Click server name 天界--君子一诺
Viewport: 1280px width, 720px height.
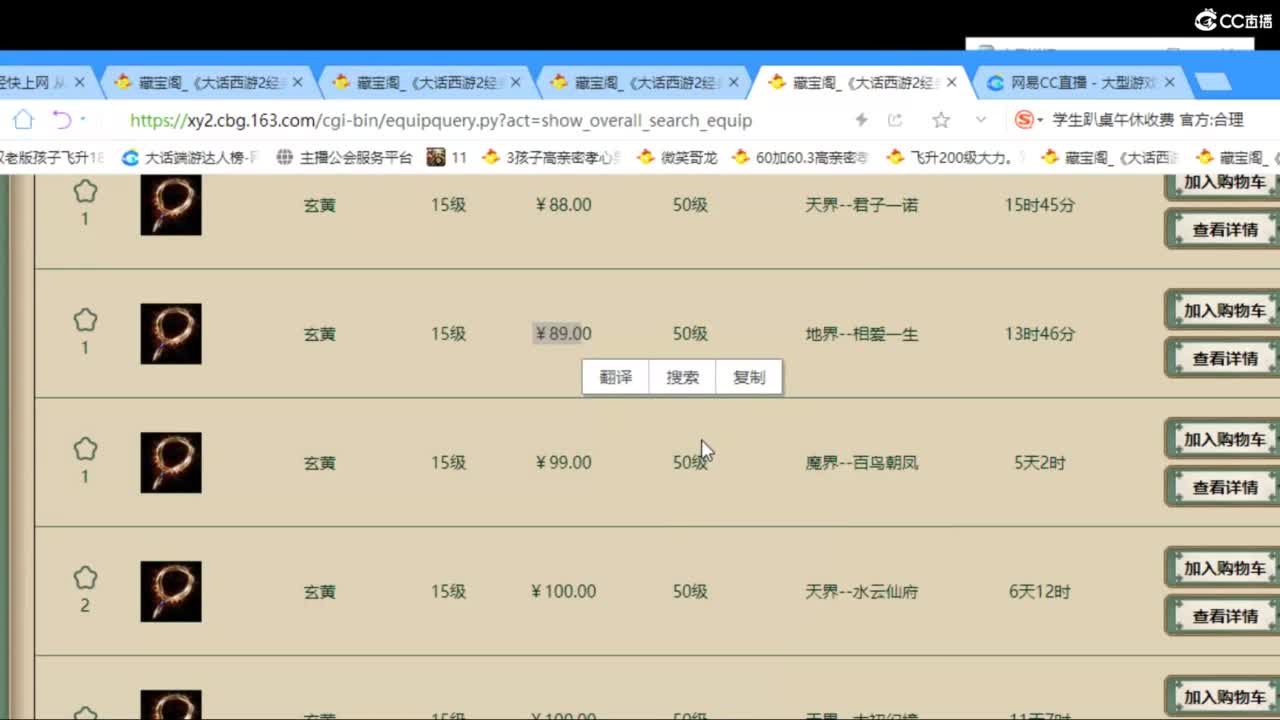pos(861,205)
